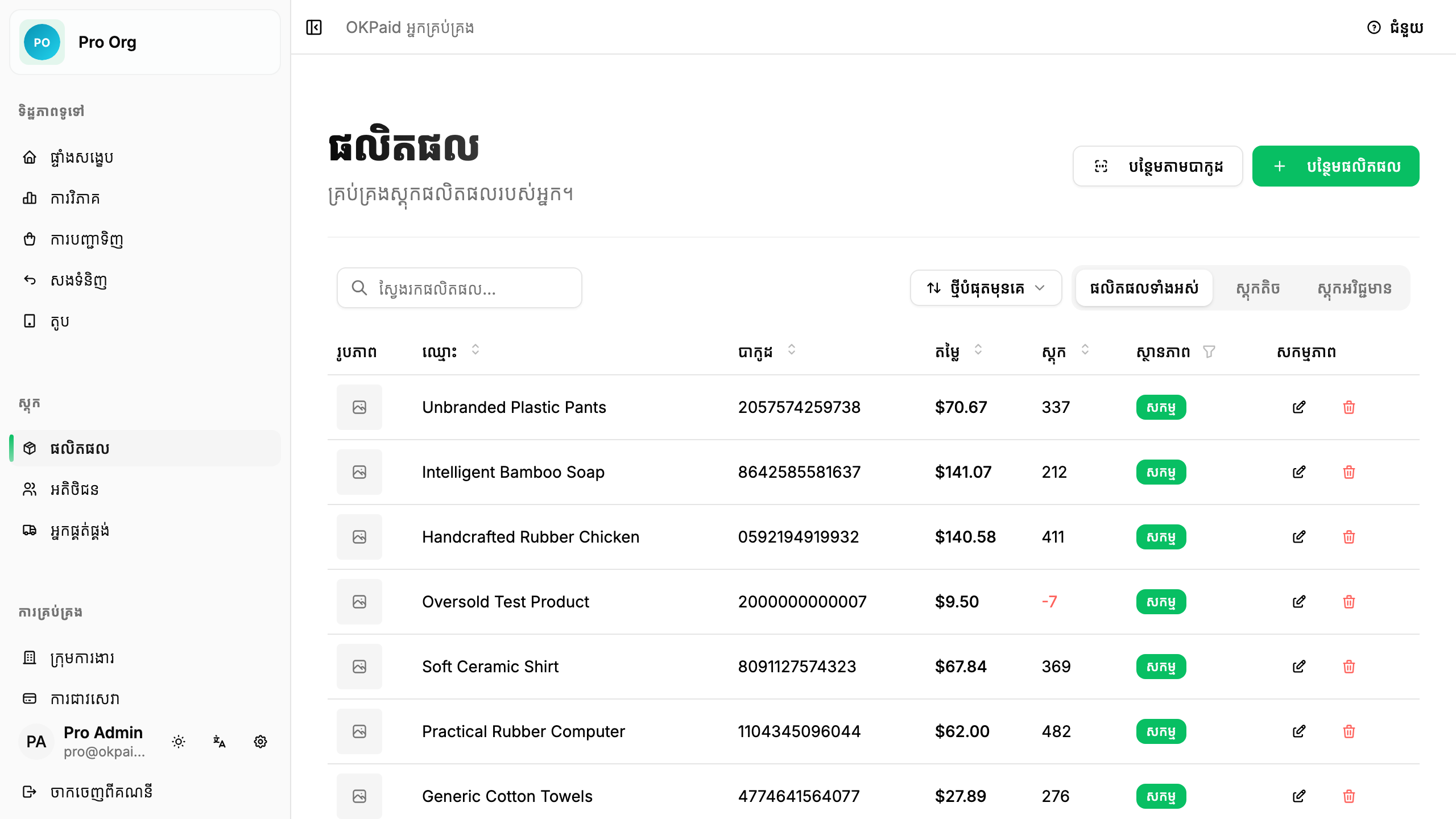Sort table by price column arrows
Image resolution: width=1456 pixels, height=819 pixels.
pyautogui.click(x=978, y=350)
